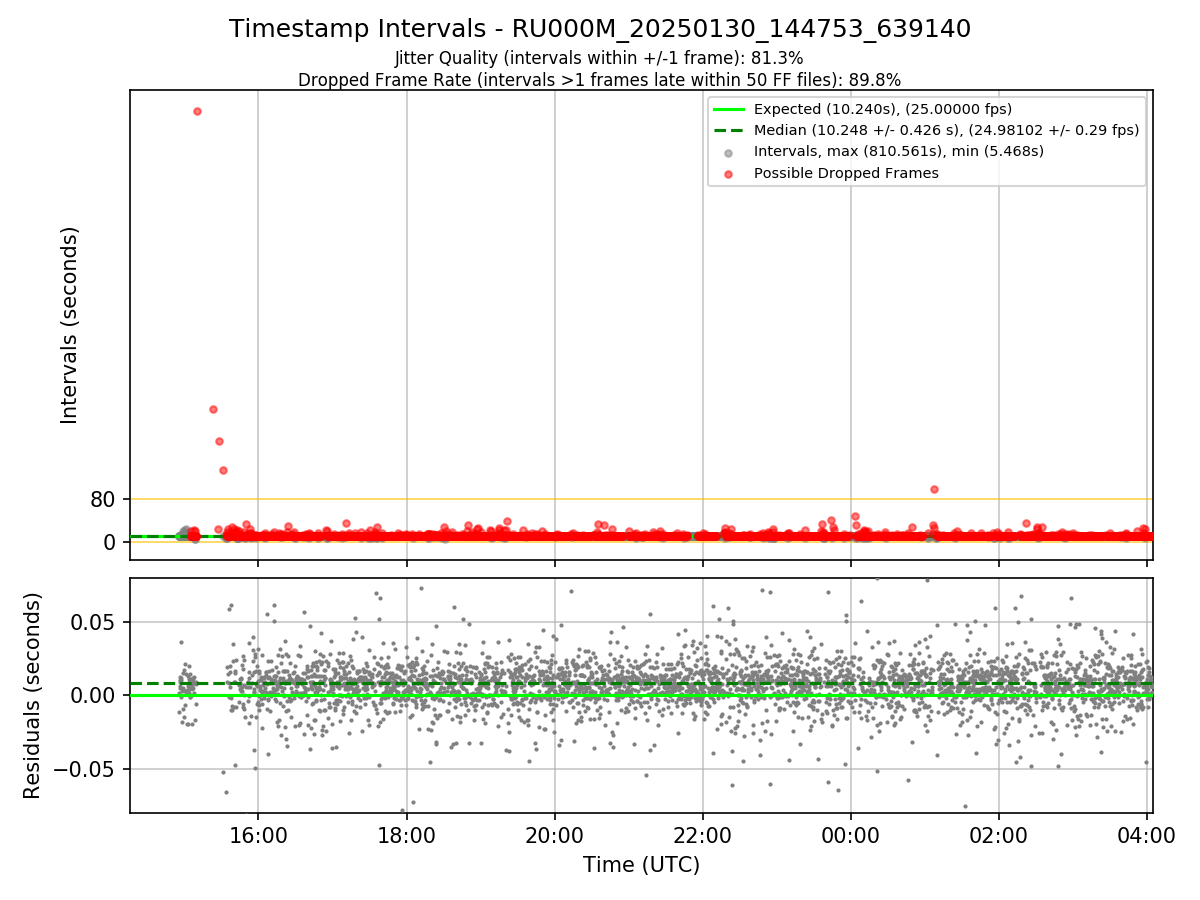This screenshot has width=1200, height=900.
Task: Click the red outlier point just above 80 after 01:00
Action: pos(934,489)
